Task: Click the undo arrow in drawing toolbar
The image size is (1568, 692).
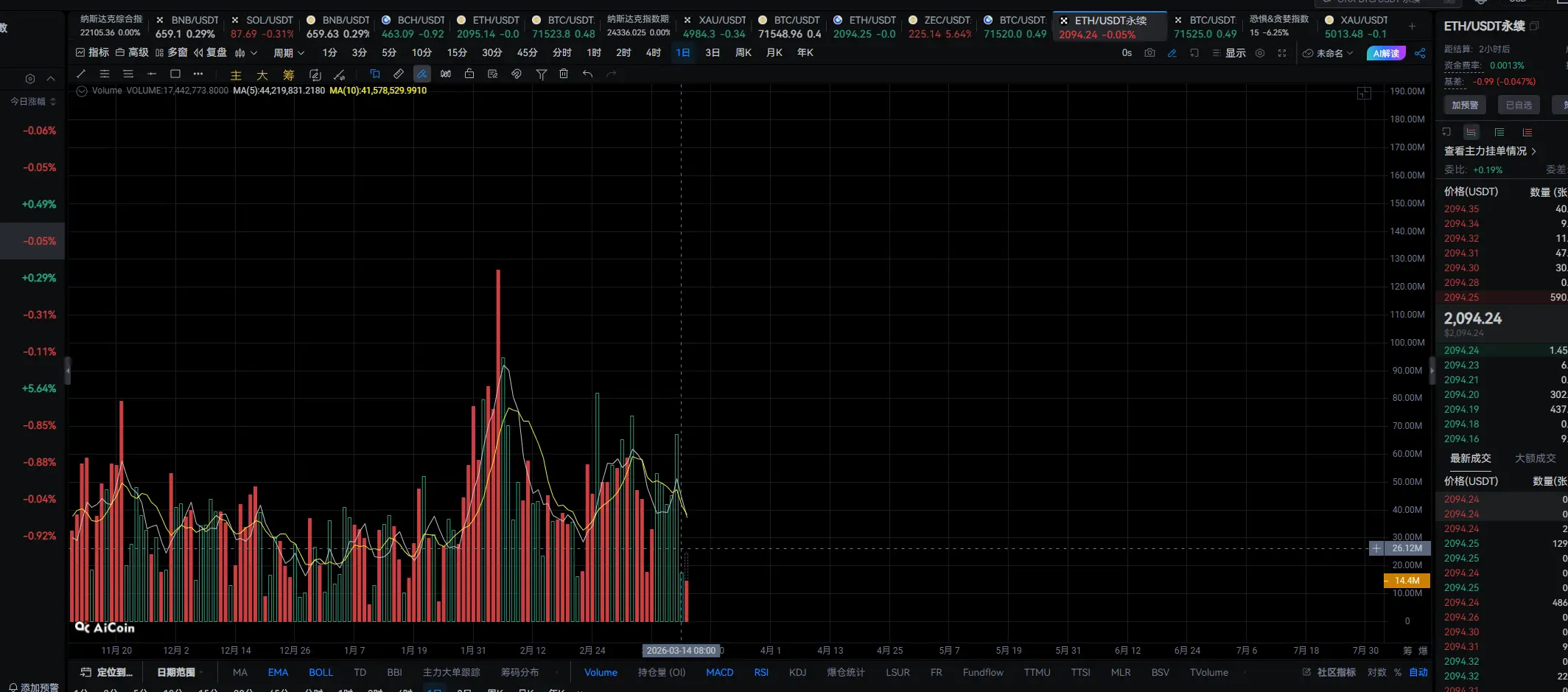Action: click(x=587, y=74)
